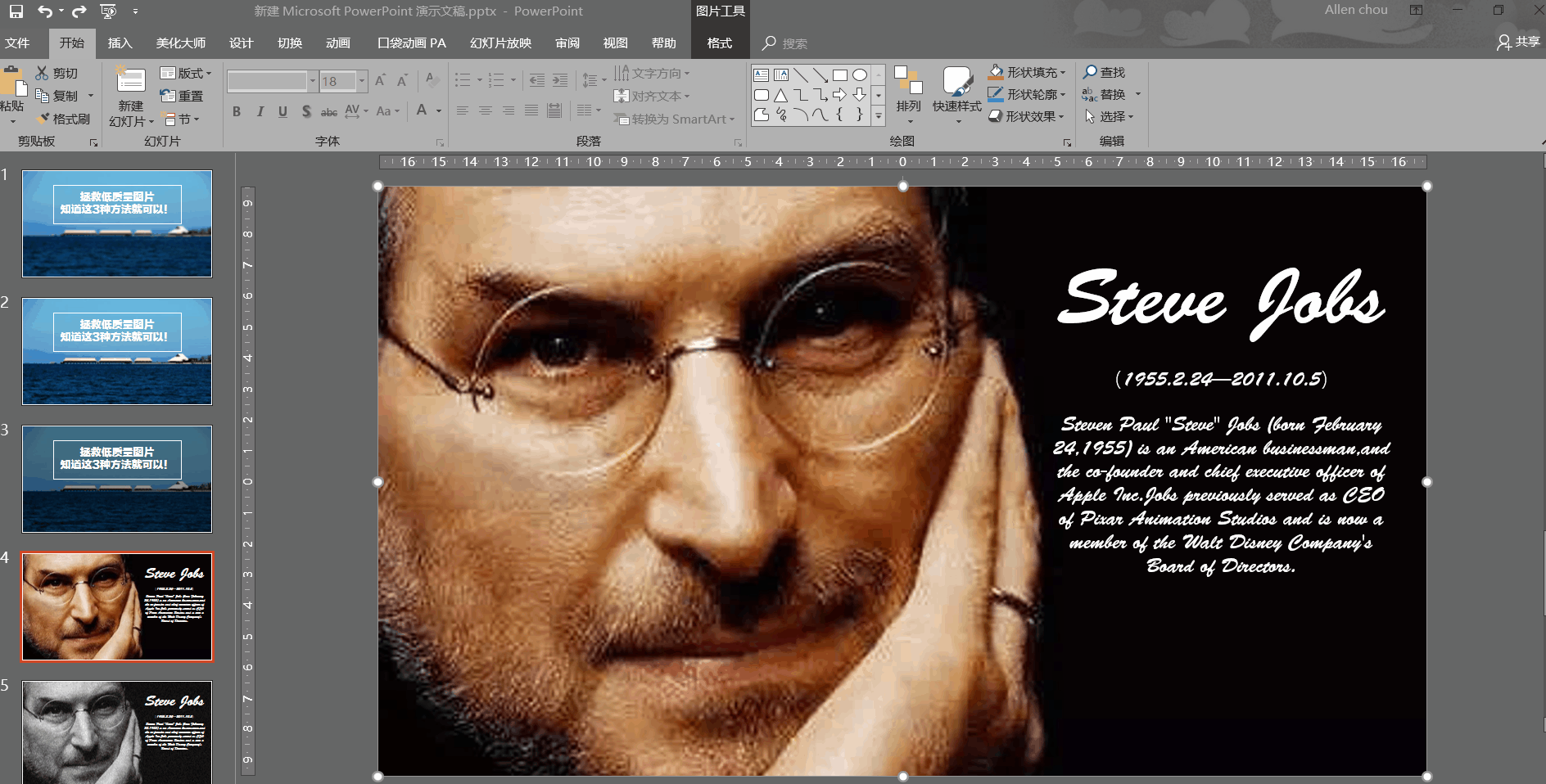
Task: Click the Copy (复制) icon
Action: tap(42, 96)
